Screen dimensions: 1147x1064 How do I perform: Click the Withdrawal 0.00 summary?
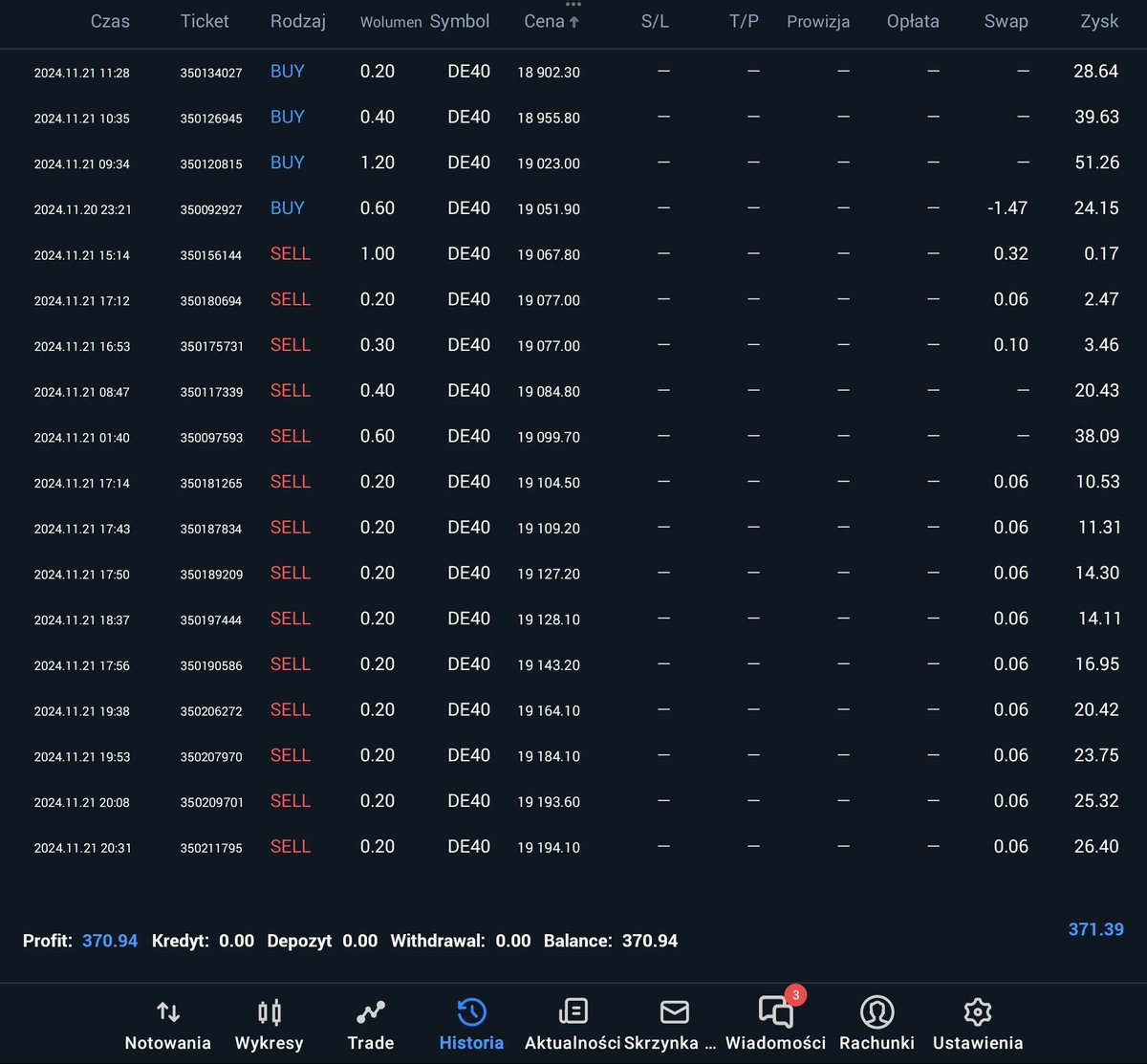pos(461,941)
